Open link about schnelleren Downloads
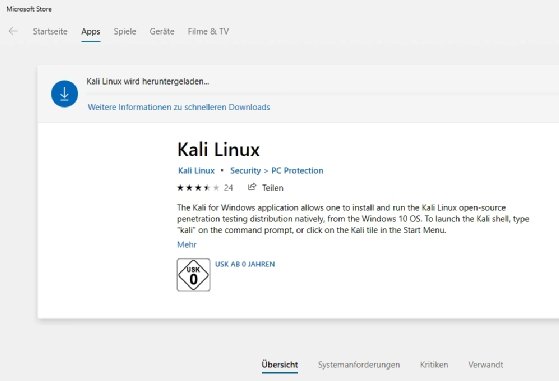The width and height of the screenshot is (559, 381). click(179, 107)
